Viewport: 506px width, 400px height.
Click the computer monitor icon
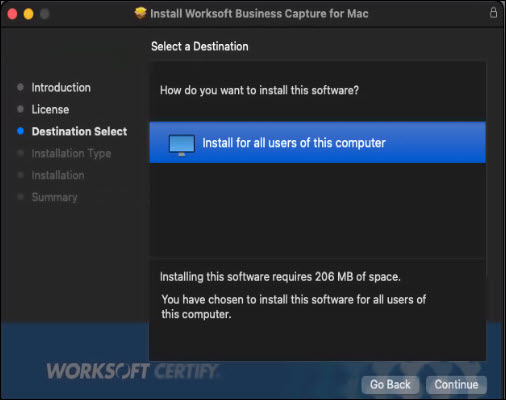coord(182,145)
